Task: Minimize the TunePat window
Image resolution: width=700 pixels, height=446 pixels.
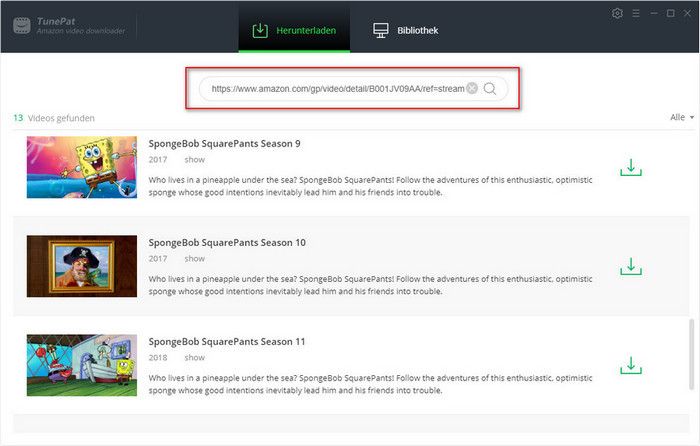Action: [x=654, y=13]
